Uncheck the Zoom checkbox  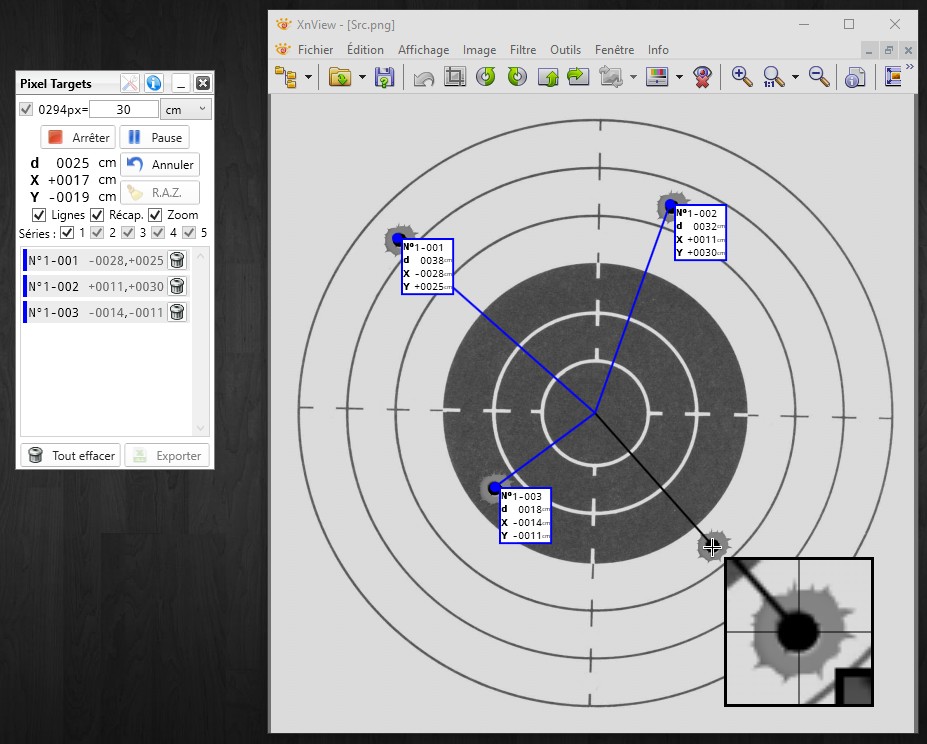click(x=155, y=215)
